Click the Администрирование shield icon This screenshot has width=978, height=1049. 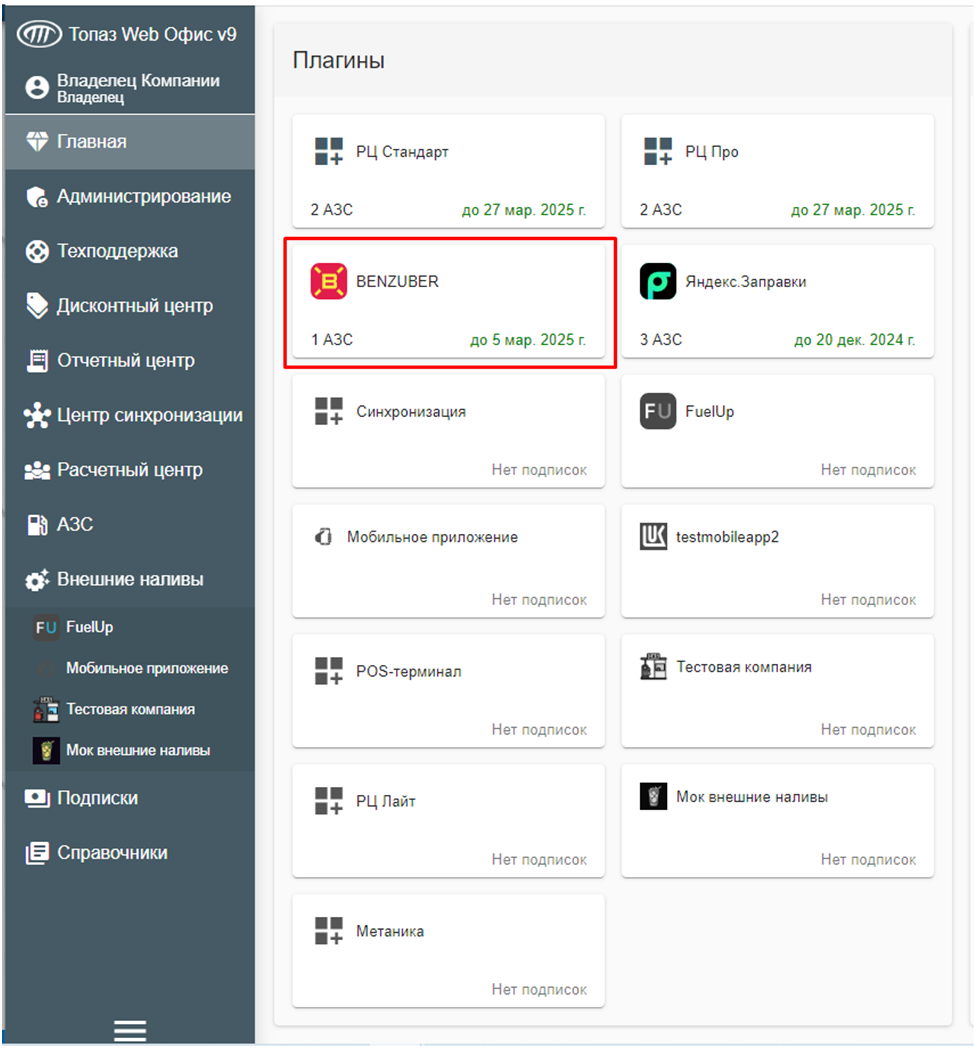37,197
